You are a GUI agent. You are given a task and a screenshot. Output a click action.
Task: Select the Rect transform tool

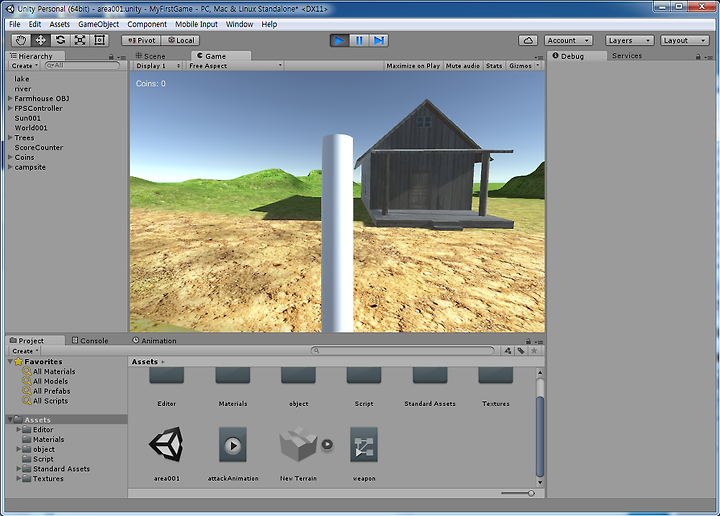[x=99, y=40]
